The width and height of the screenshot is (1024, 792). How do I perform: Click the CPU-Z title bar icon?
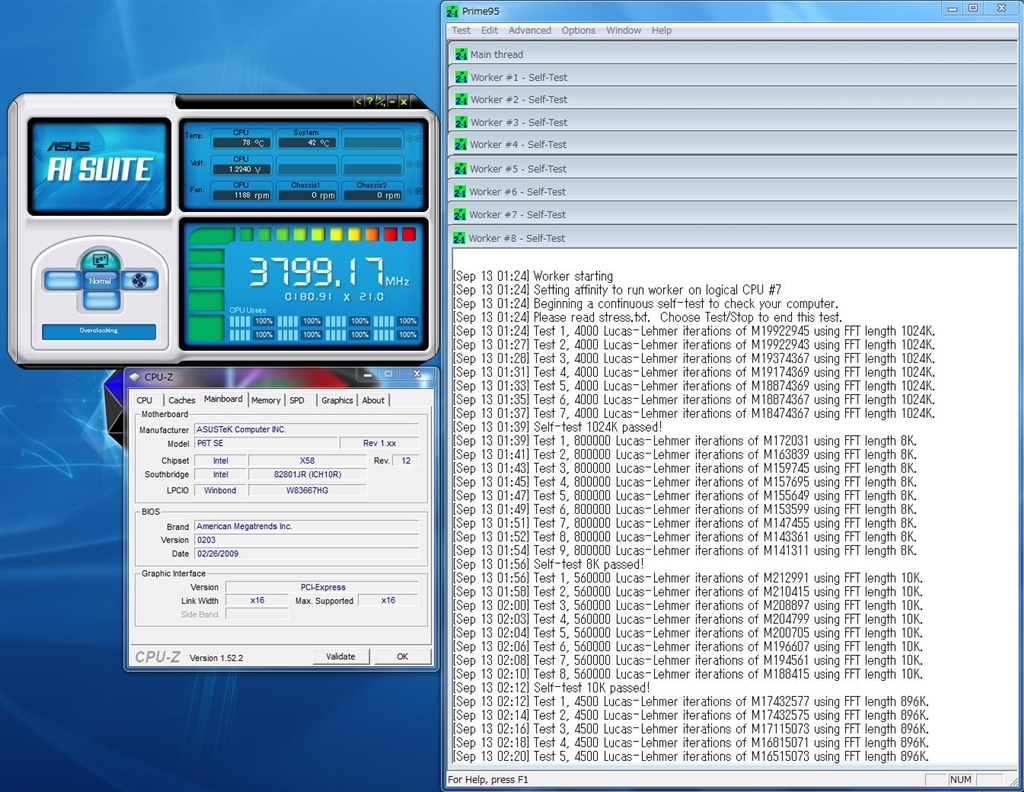tap(135, 377)
